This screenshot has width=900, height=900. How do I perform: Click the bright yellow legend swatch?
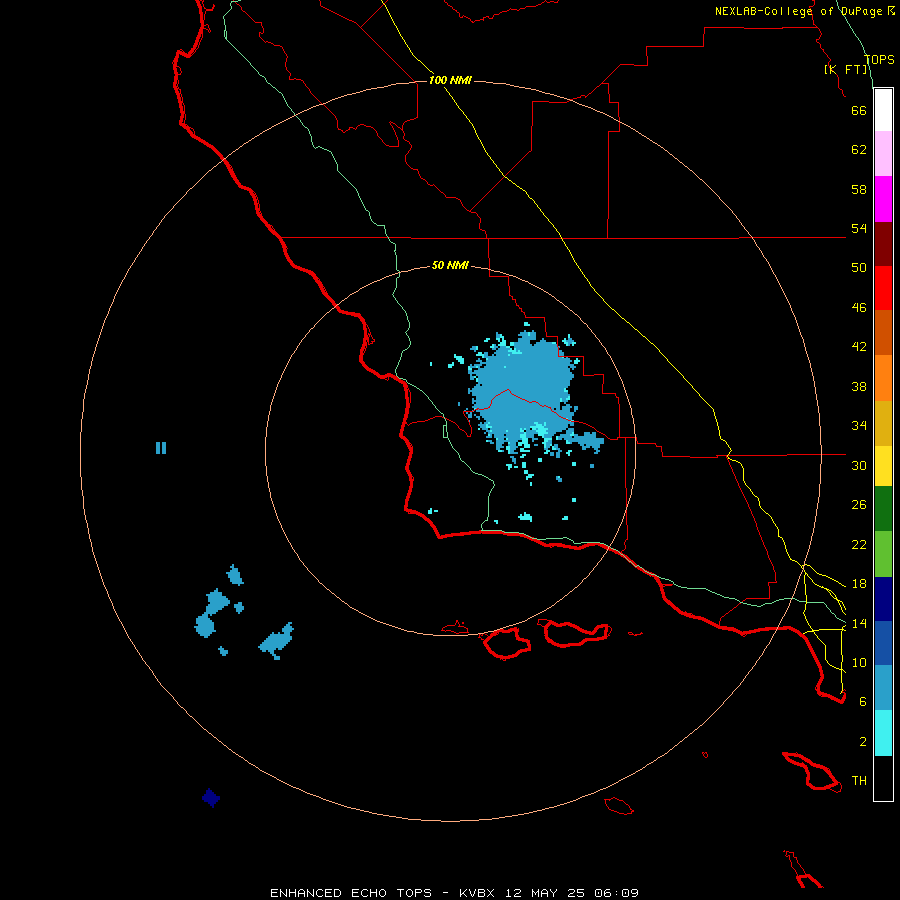883,466
